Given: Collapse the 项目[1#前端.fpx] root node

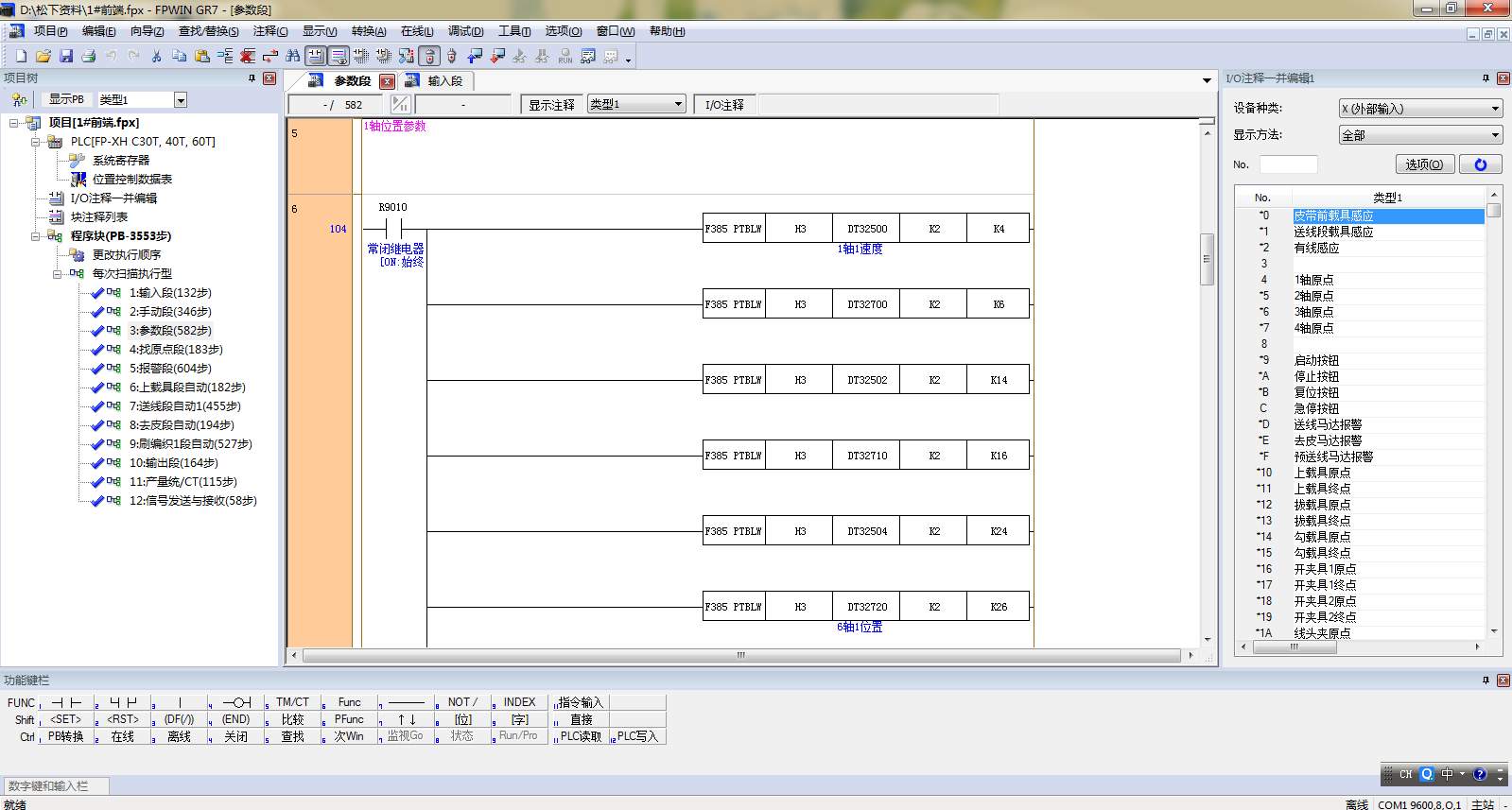Looking at the screenshot, I should click(x=14, y=123).
